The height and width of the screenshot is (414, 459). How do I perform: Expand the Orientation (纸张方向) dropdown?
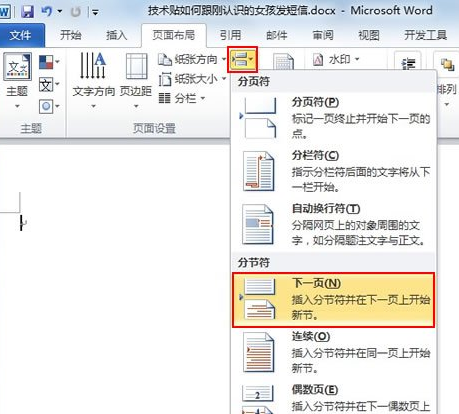[x=192, y=60]
